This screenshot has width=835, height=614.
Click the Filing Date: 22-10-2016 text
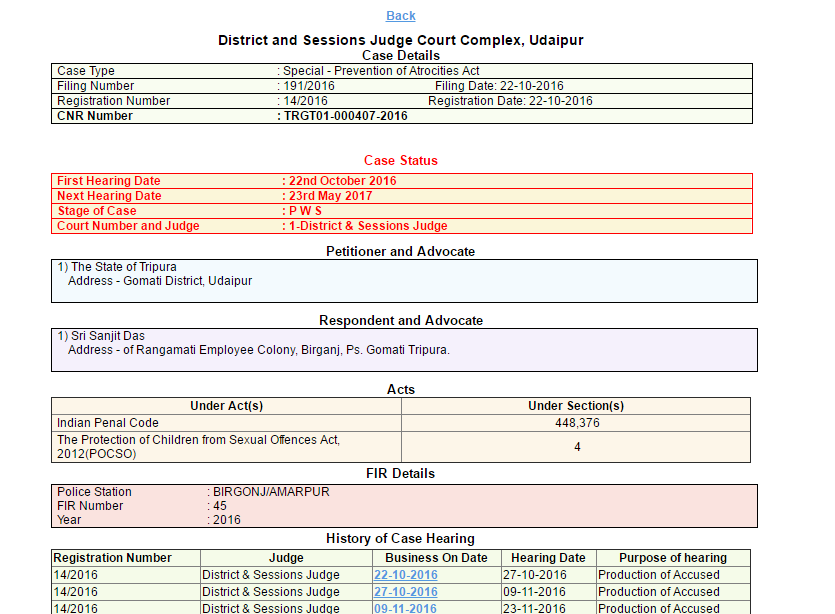pyautogui.click(x=499, y=86)
